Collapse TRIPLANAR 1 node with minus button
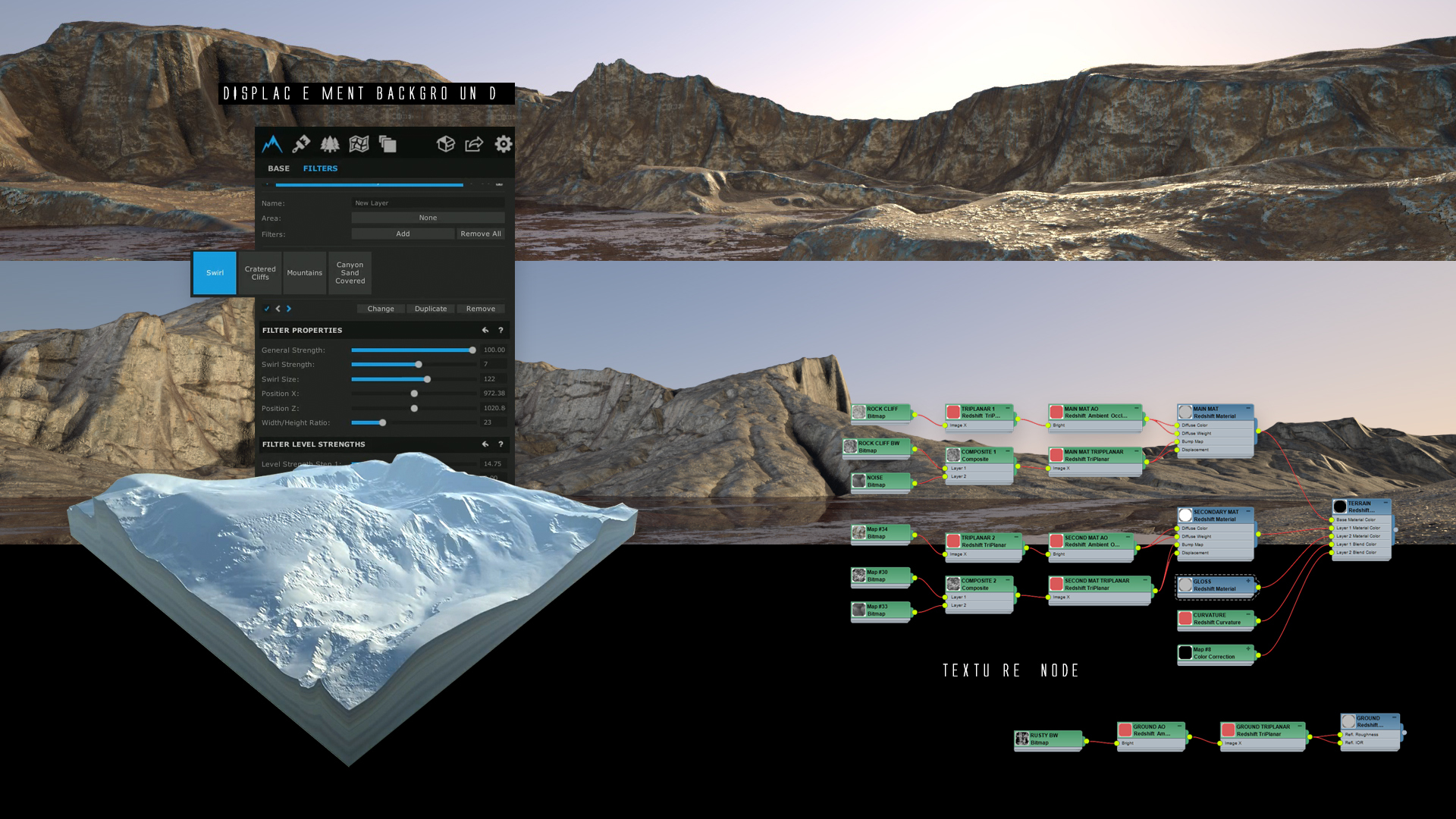 [x=1006, y=408]
